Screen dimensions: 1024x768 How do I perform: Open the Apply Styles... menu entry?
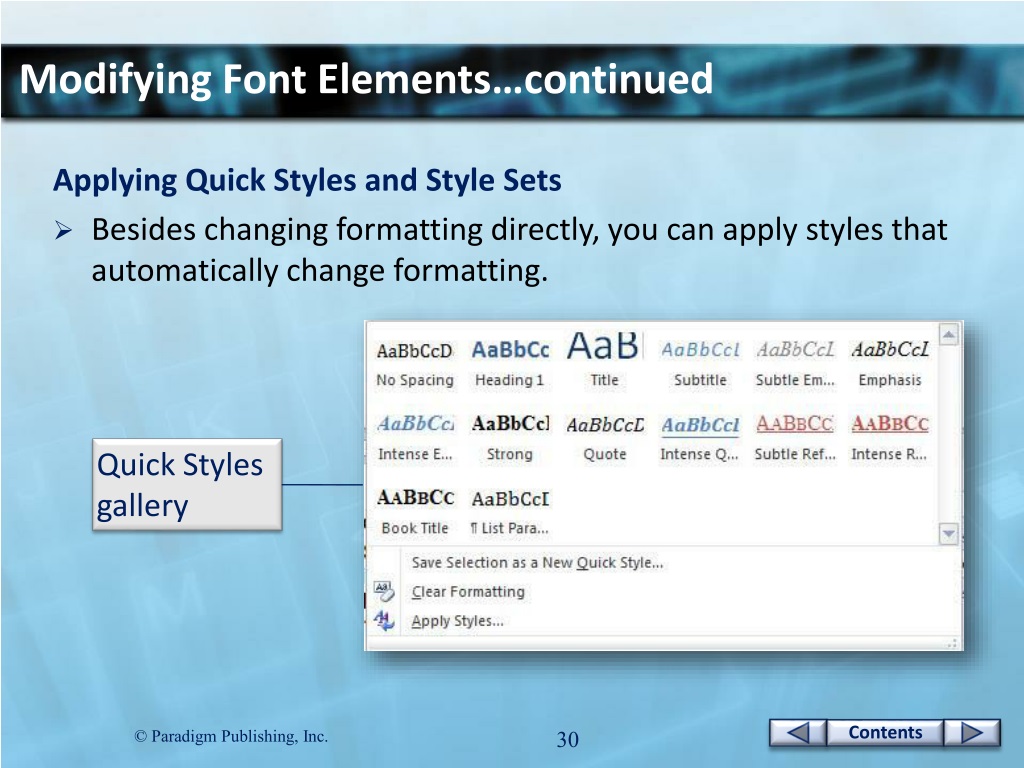[457, 621]
